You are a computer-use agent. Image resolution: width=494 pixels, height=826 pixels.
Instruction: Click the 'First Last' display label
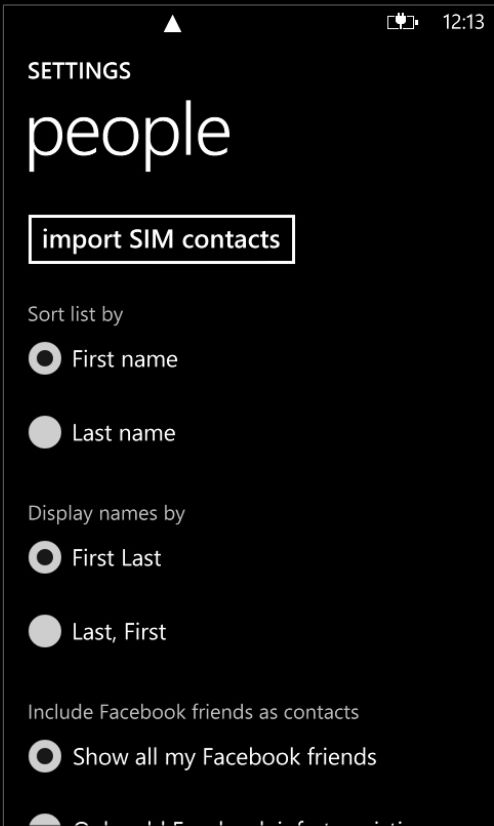116,558
